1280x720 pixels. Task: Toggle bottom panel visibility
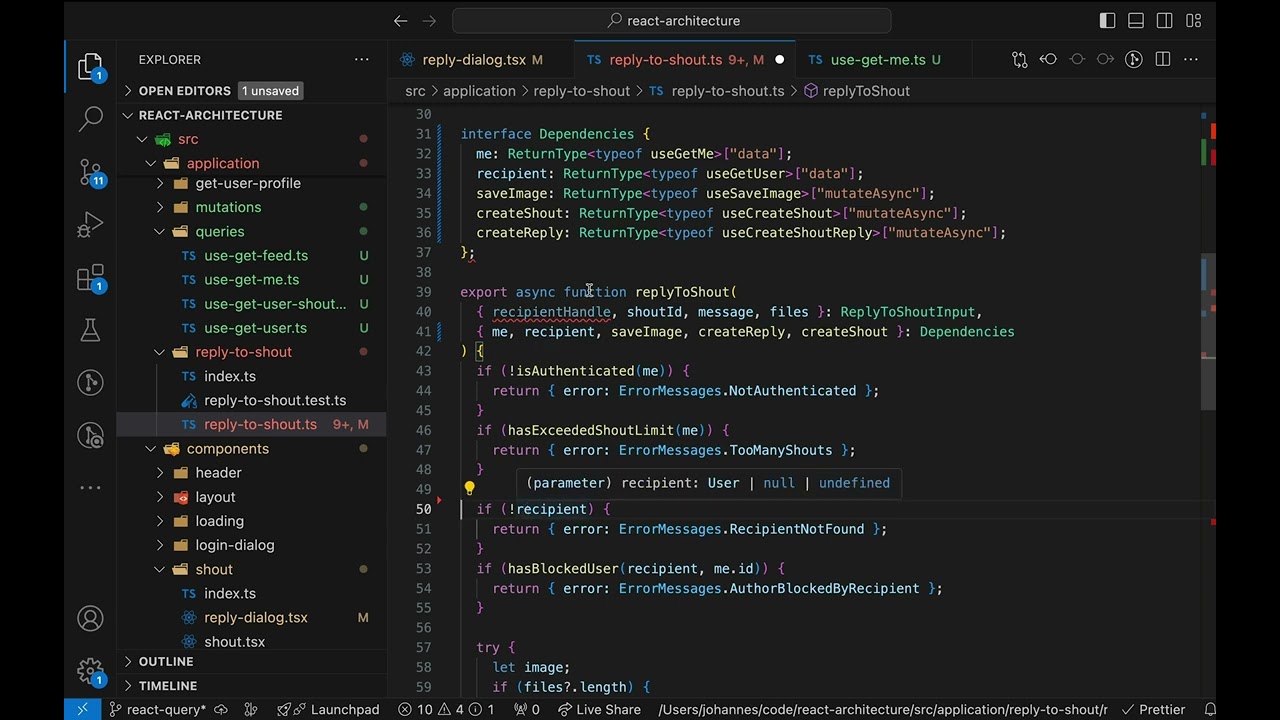pyautogui.click(x=1136, y=20)
